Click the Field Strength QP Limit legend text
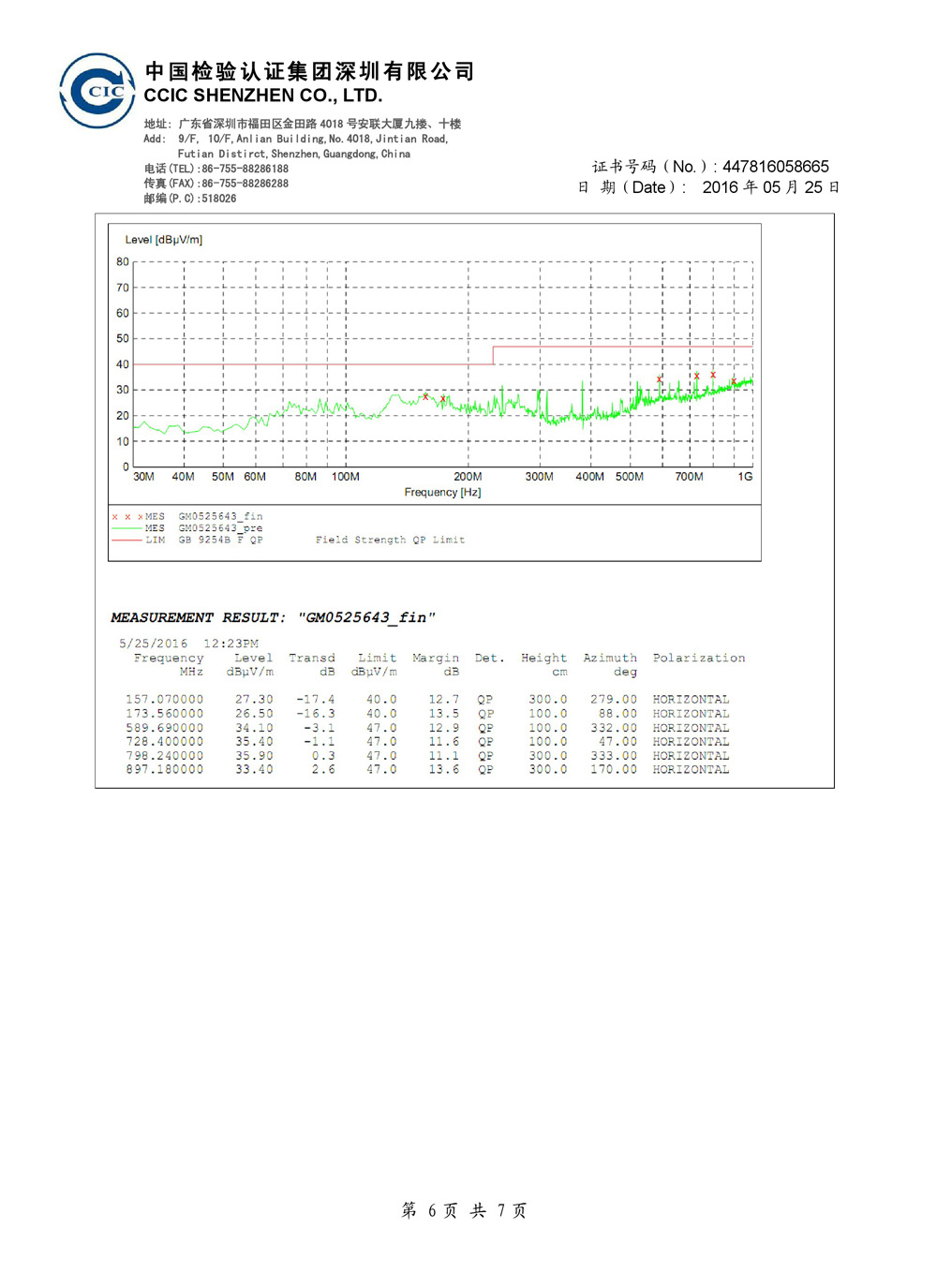The image size is (937, 1288). (x=390, y=540)
